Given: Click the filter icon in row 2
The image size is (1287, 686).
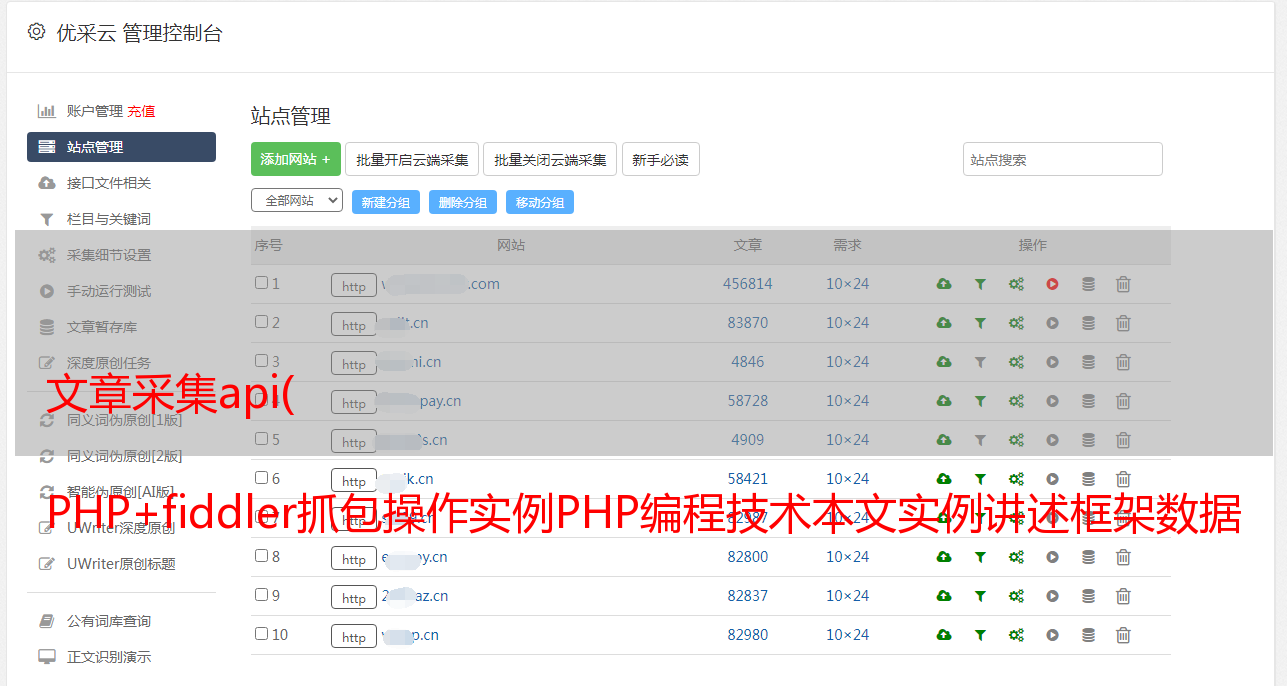Looking at the screenshot, I should 980,323.
